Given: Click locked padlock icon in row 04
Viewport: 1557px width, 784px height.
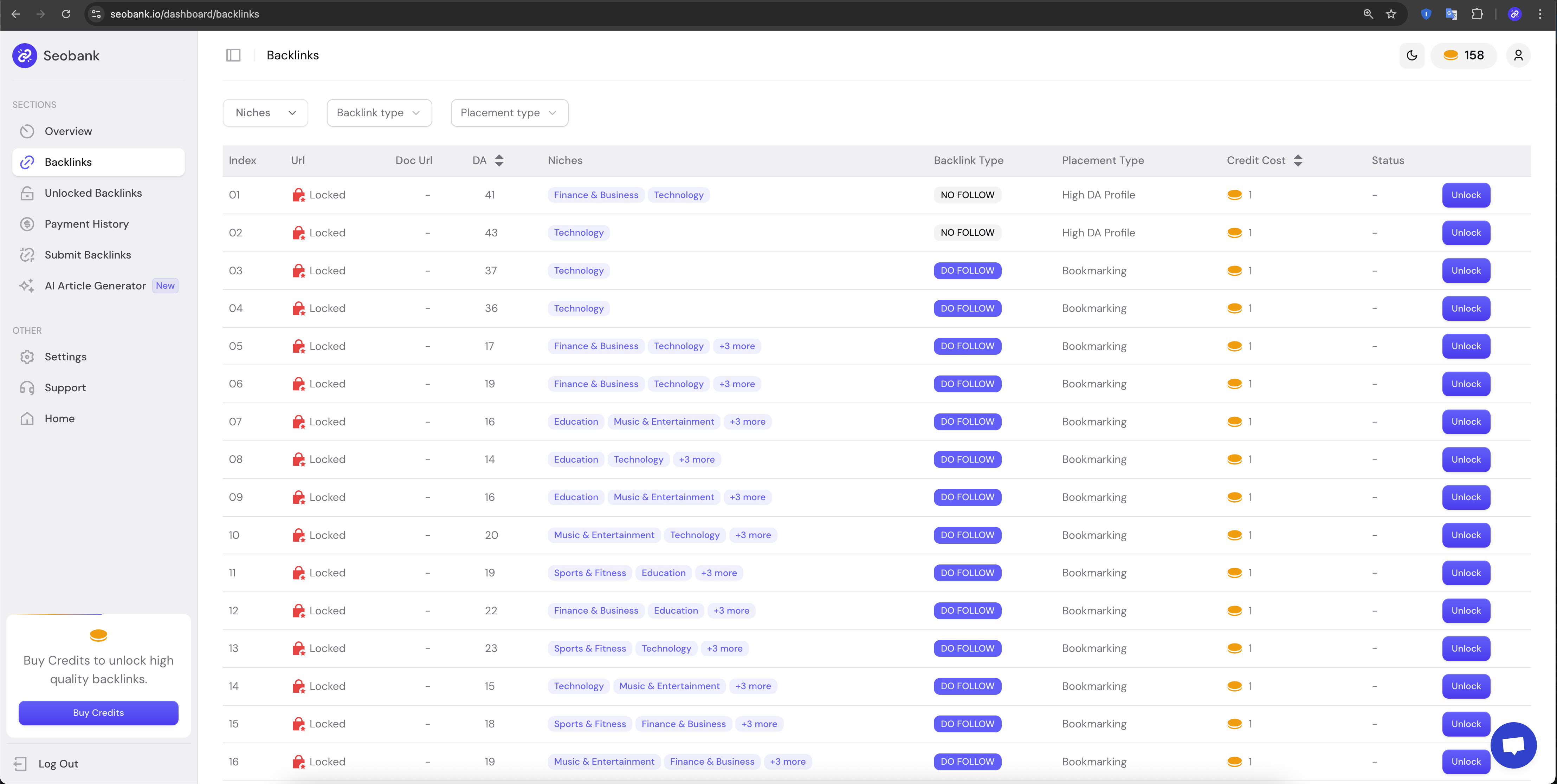Looking at the screenshot, I should point(299,309).
